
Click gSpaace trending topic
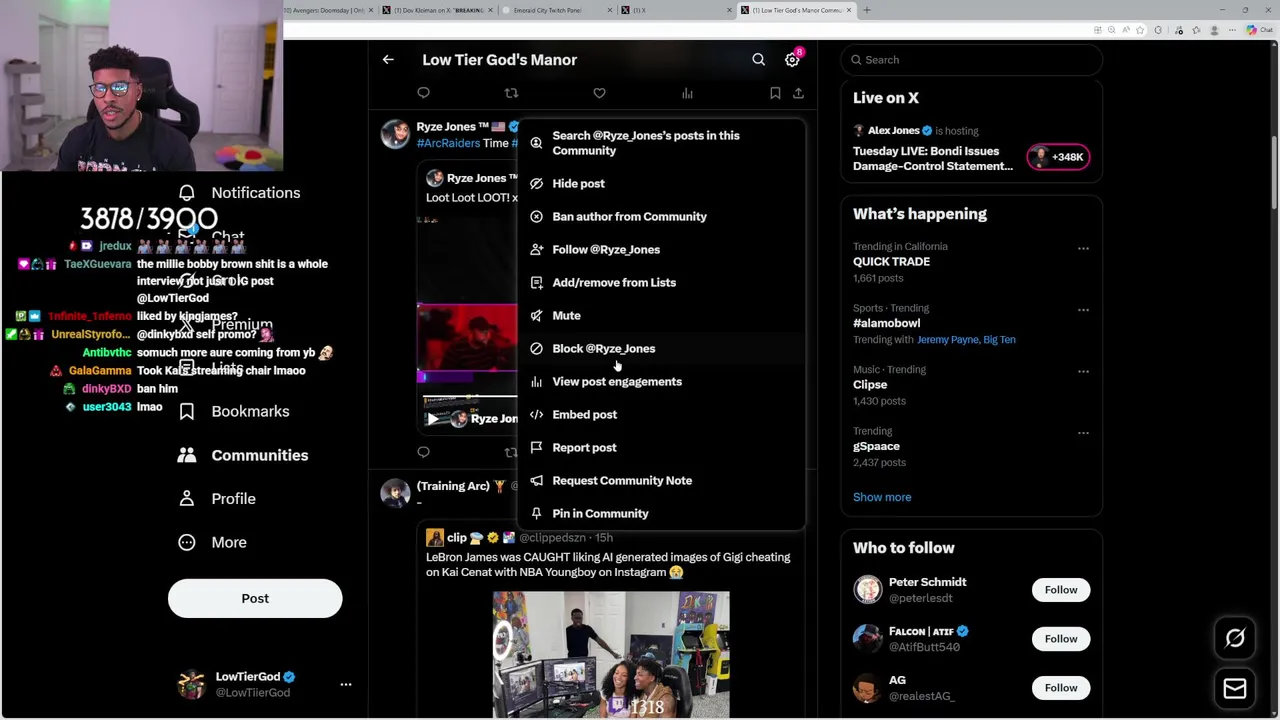pos(876,446)
